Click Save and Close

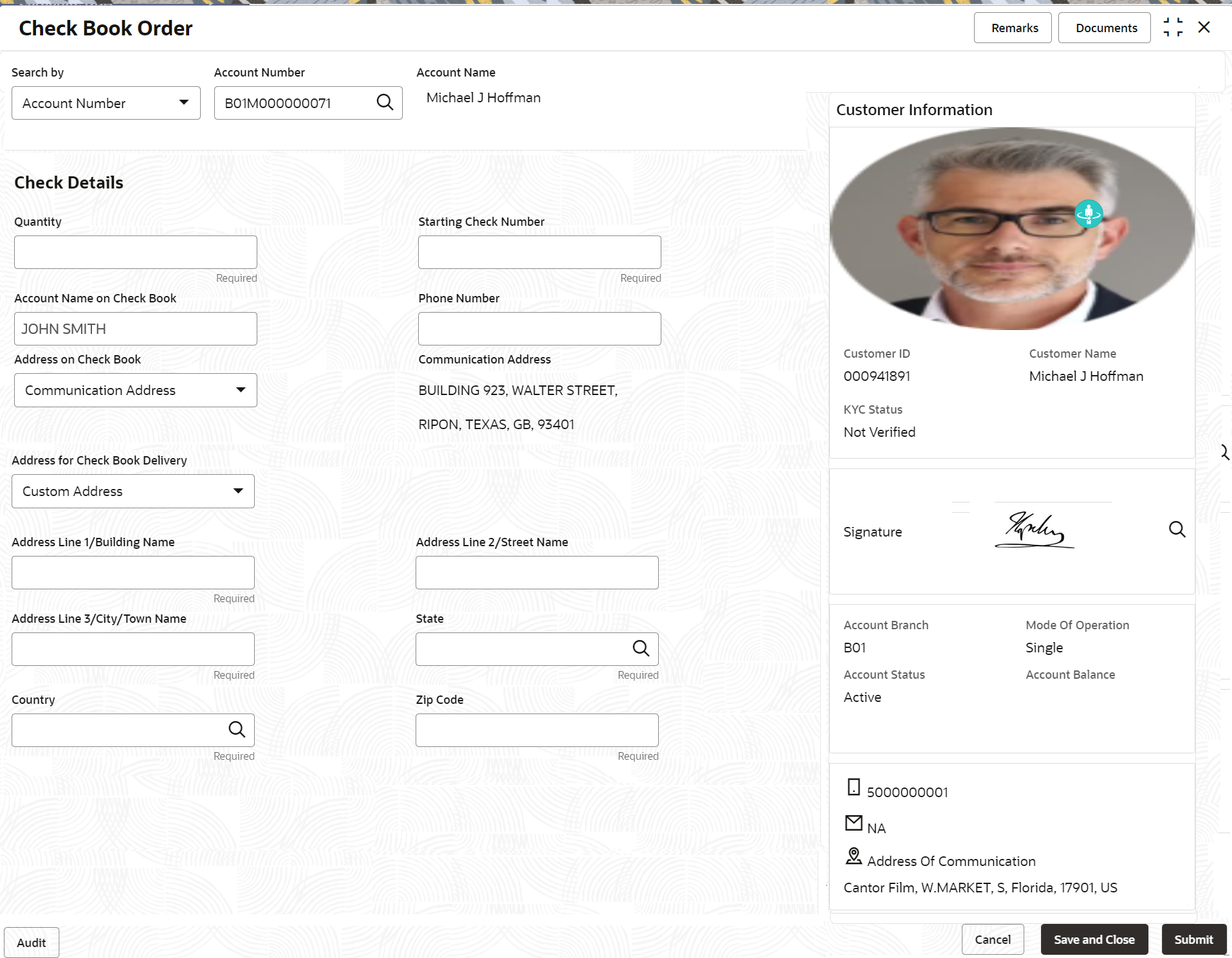1094,939
